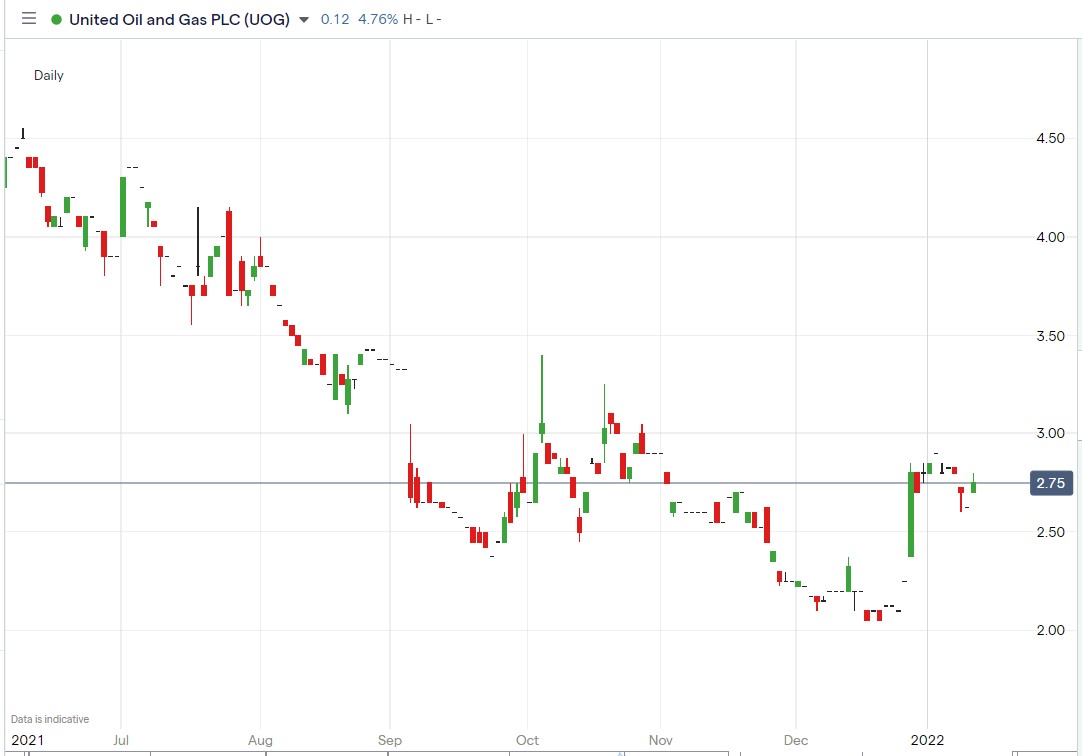Open the hamburger menu
1082x756 pixels.
28,18
